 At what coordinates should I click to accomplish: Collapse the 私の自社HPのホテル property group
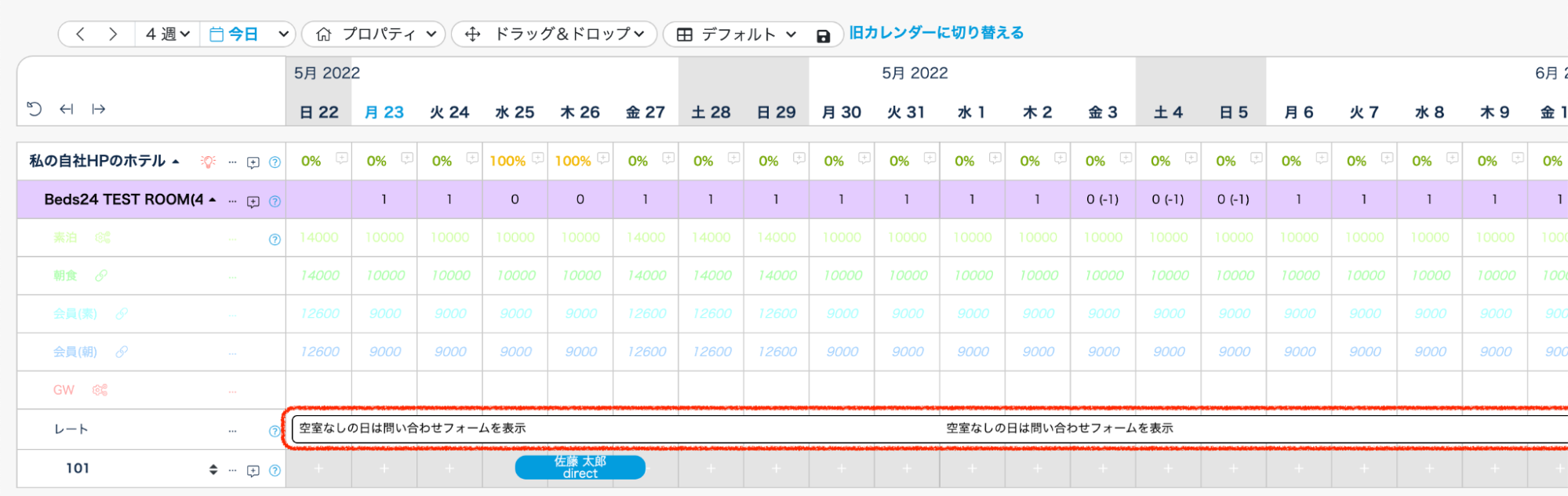coord(176,162)
